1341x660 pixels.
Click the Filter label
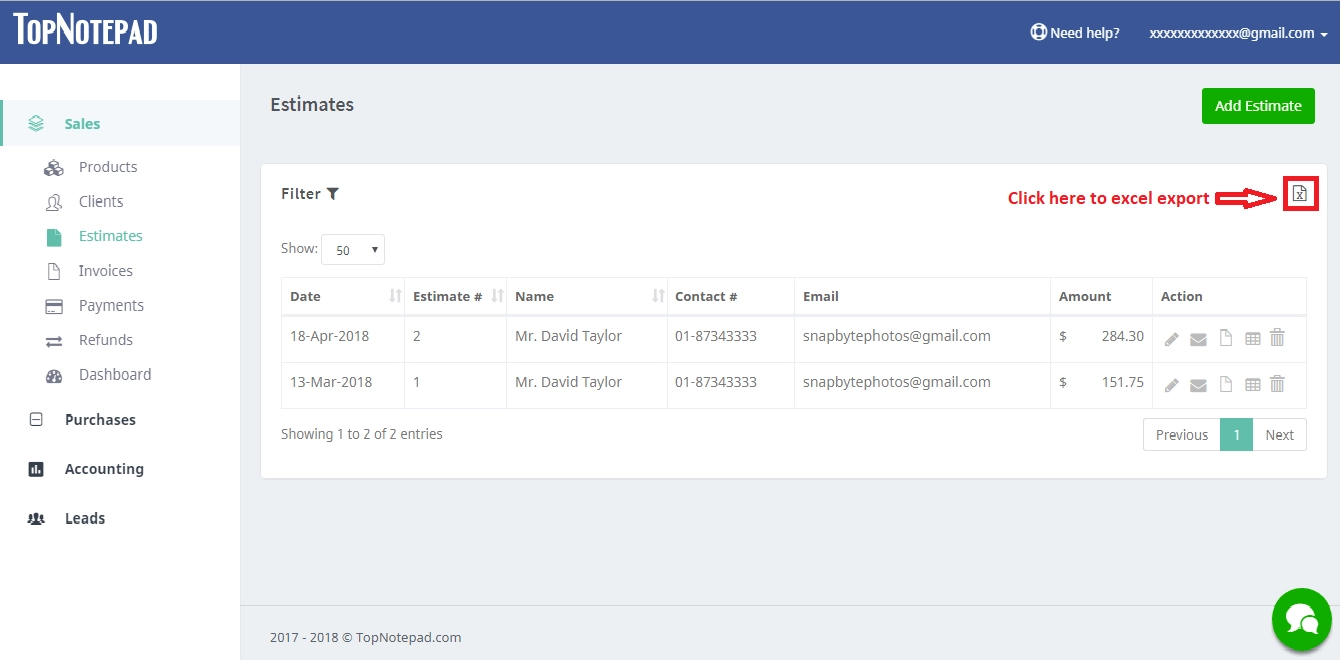tap(301, 194)
